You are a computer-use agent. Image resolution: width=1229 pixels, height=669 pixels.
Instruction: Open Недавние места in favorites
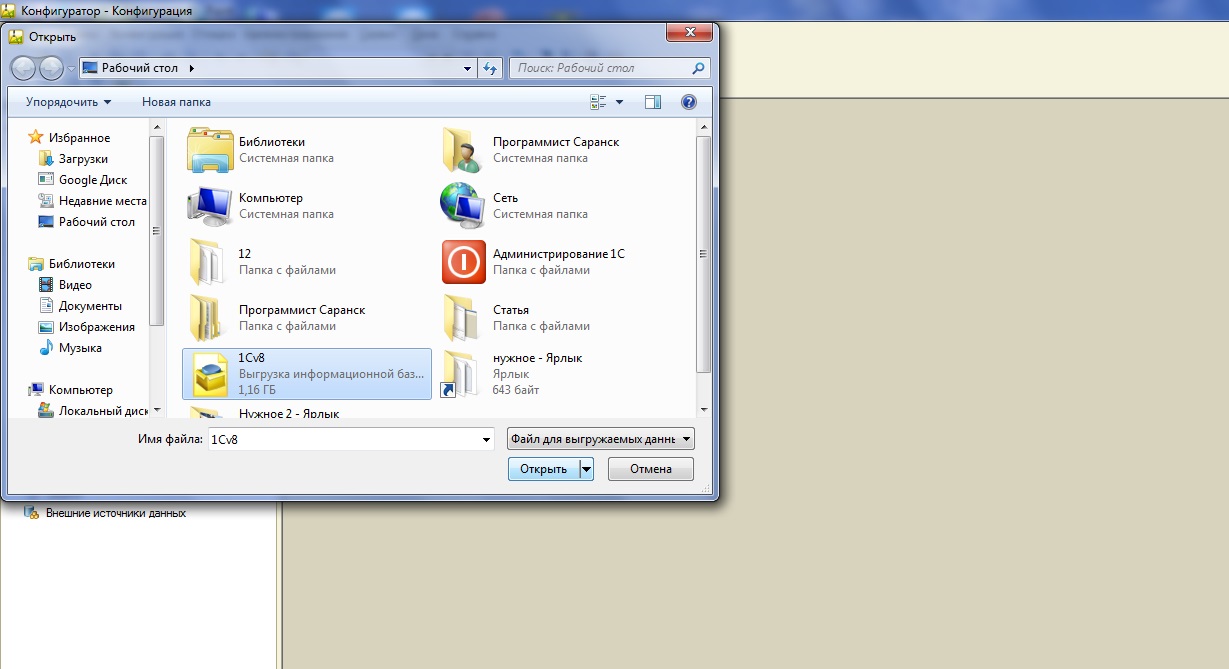click(102, 201)
